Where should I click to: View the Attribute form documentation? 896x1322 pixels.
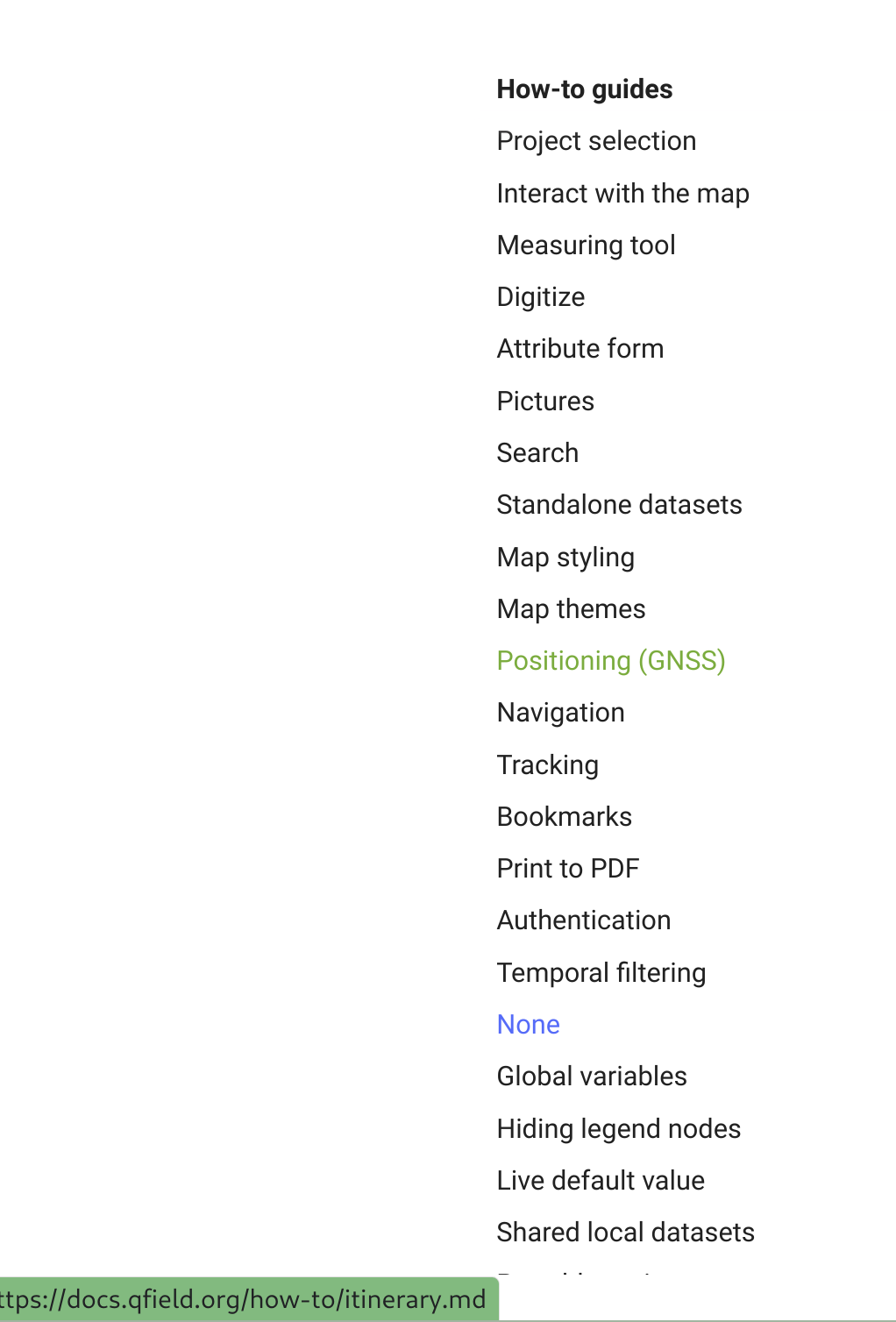click(580, 349)
